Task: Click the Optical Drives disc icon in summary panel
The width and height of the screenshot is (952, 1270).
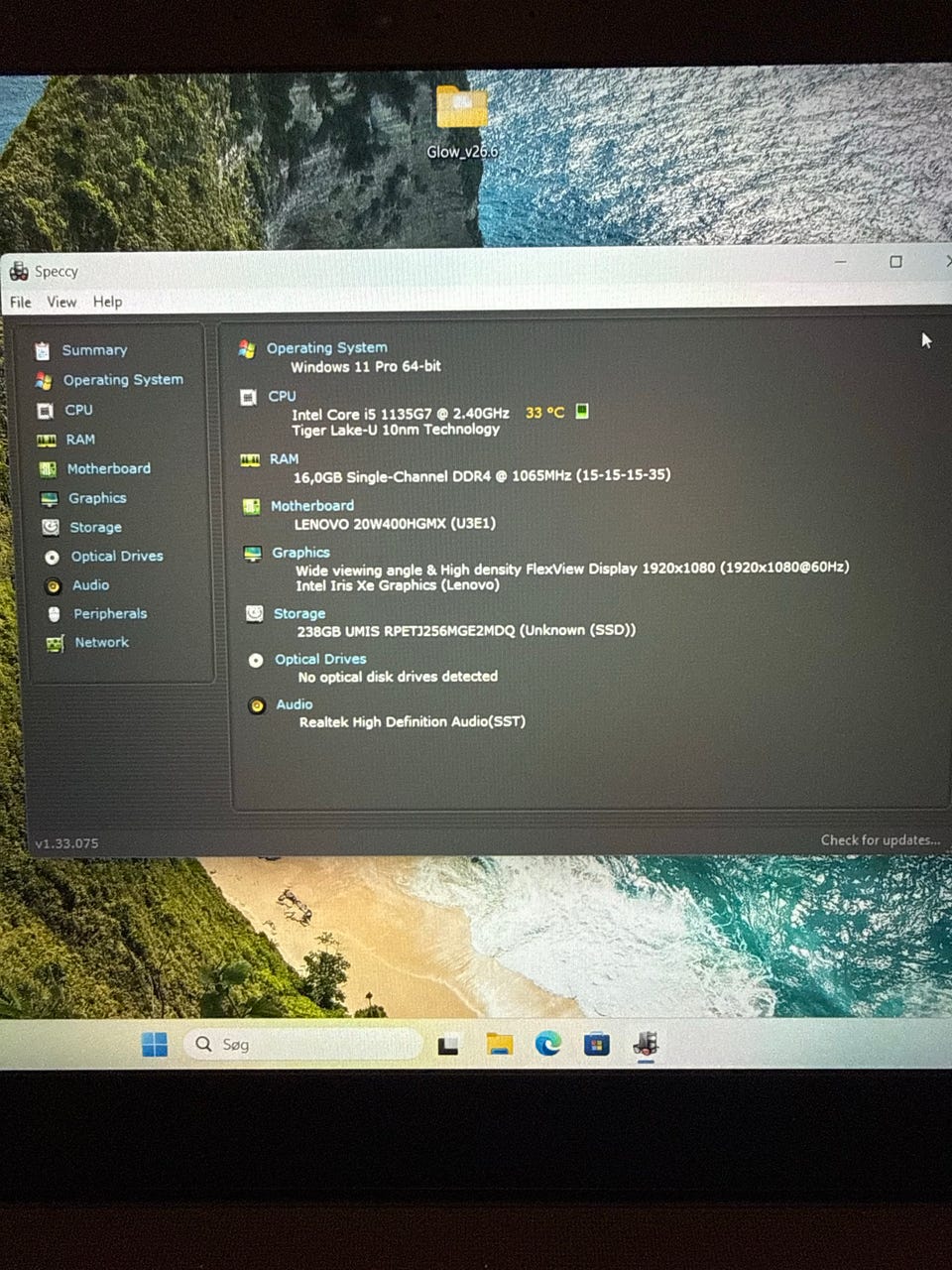Action: click(x=255, y=660)
